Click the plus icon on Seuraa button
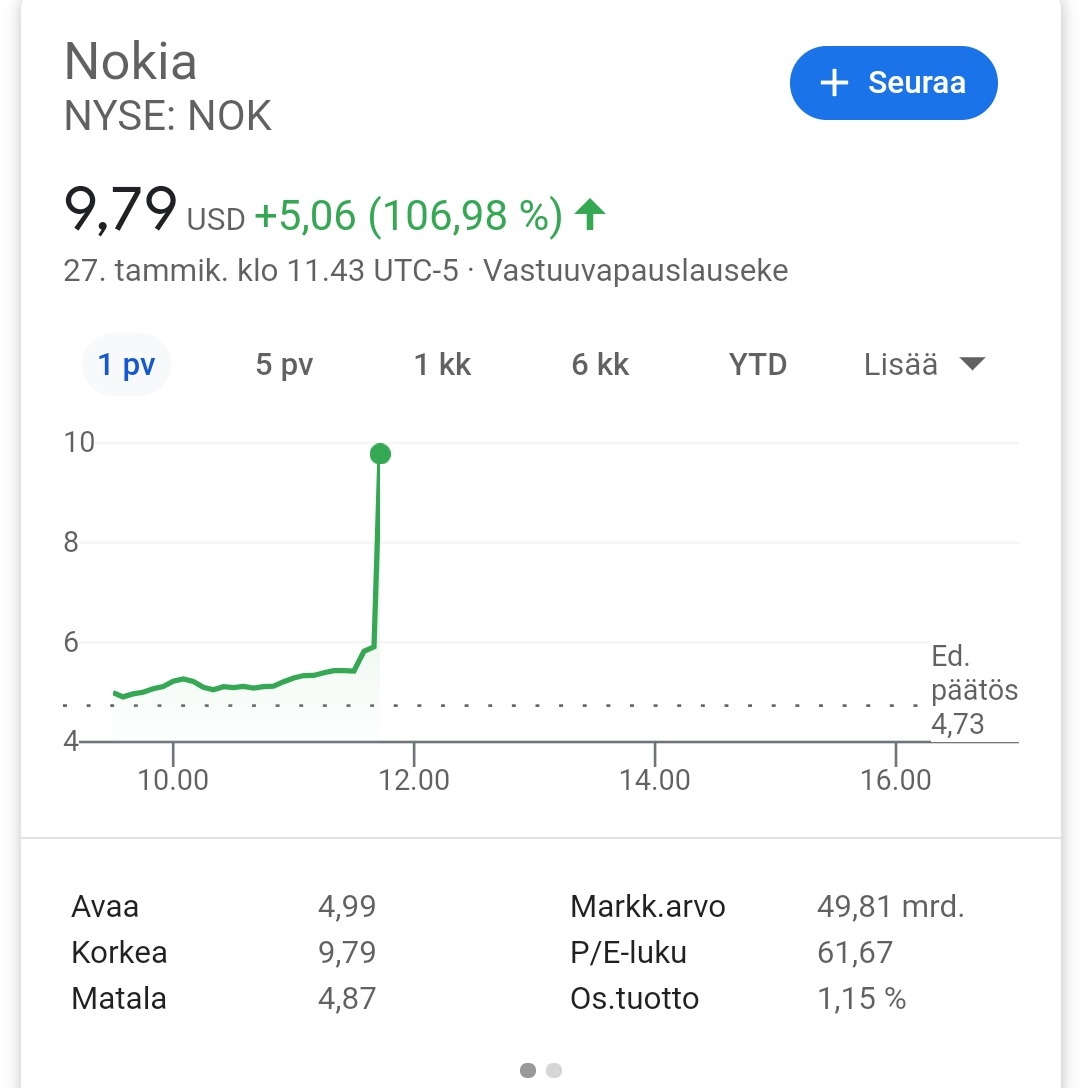Viewport: 1080px width, 1088px height. click(x=834, y=83)
